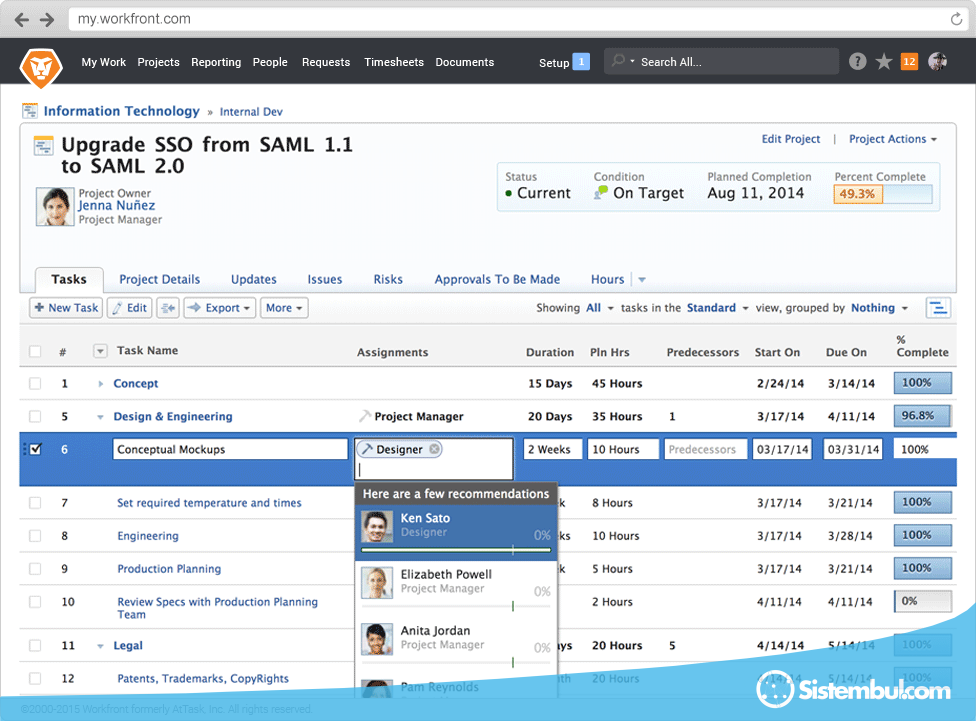Viewport: 976px width, 721px height.
Task: Click the Information Technology portfolio icon
Action: 30,111
